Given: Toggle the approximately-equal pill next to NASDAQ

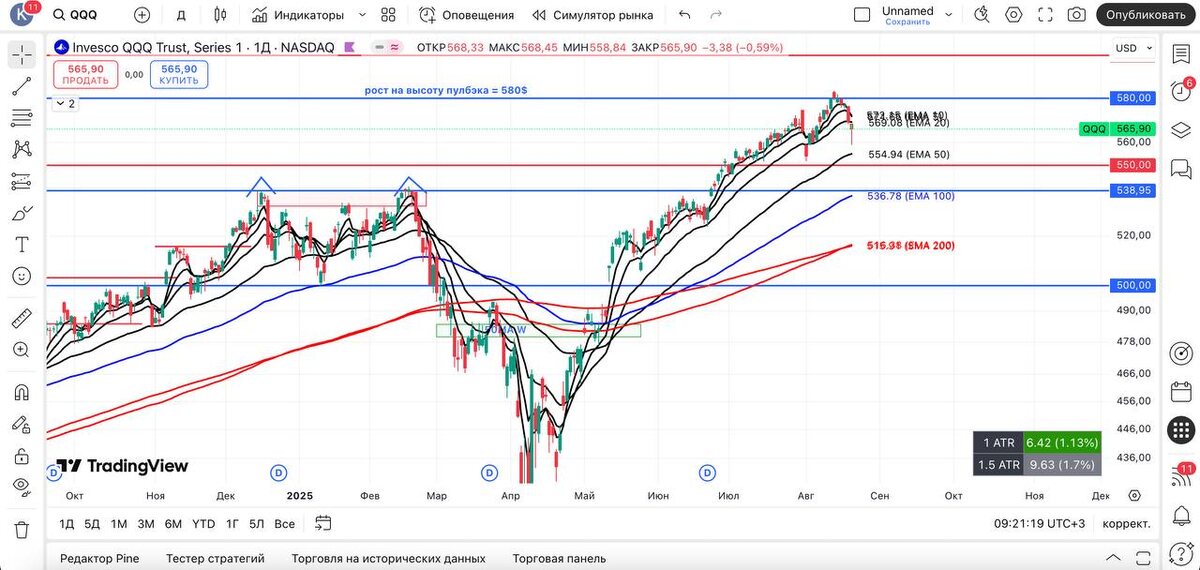Looking at the screenshot, I should (x=394, y=47).
